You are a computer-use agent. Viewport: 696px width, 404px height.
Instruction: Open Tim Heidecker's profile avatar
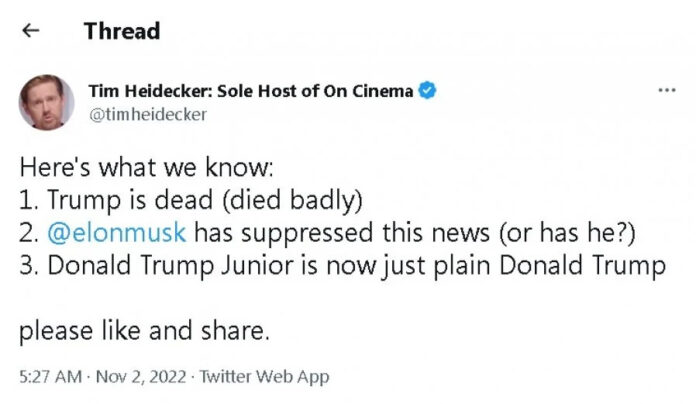tap(46, 102)
